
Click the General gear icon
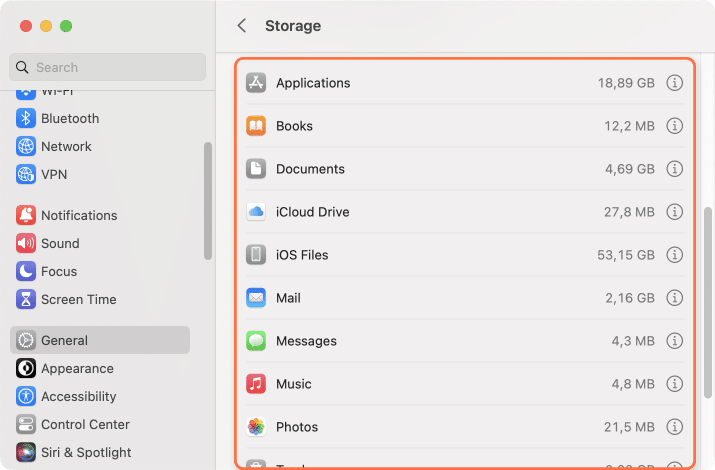[26, 340]
